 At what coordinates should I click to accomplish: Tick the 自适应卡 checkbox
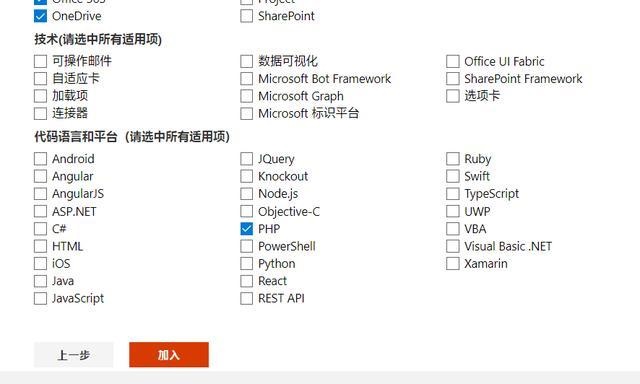point(40,78)
